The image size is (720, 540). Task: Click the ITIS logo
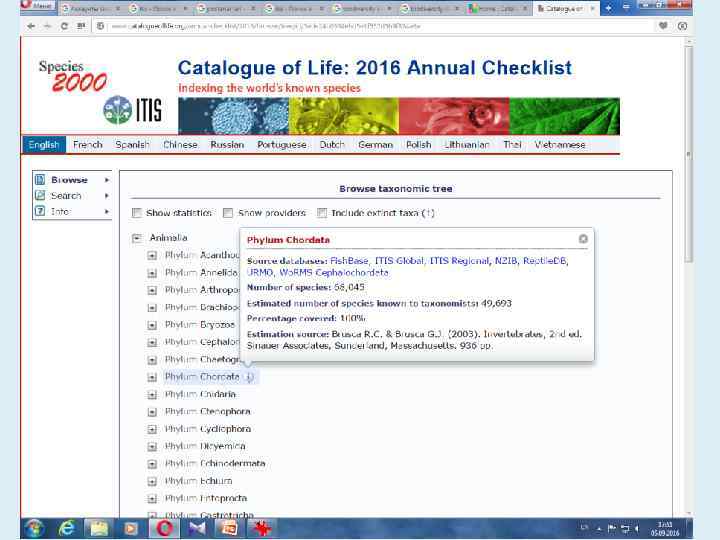pyautogui.click(x=133, y=110)
